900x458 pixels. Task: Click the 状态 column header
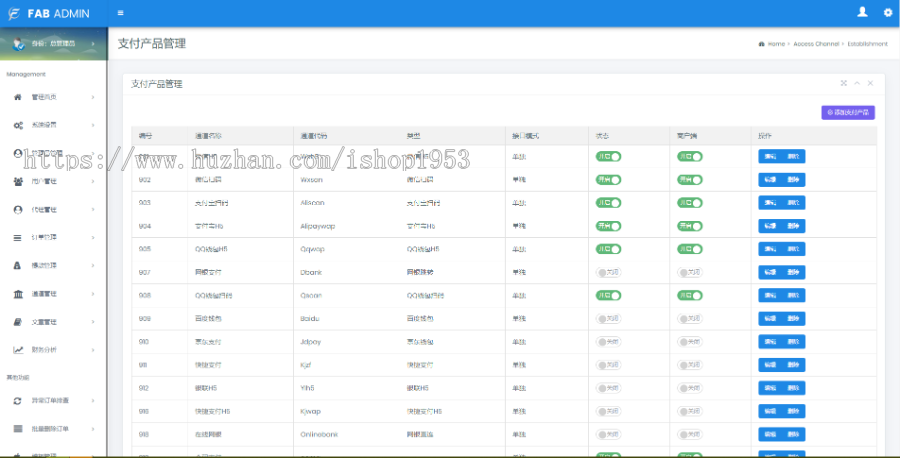602,136
